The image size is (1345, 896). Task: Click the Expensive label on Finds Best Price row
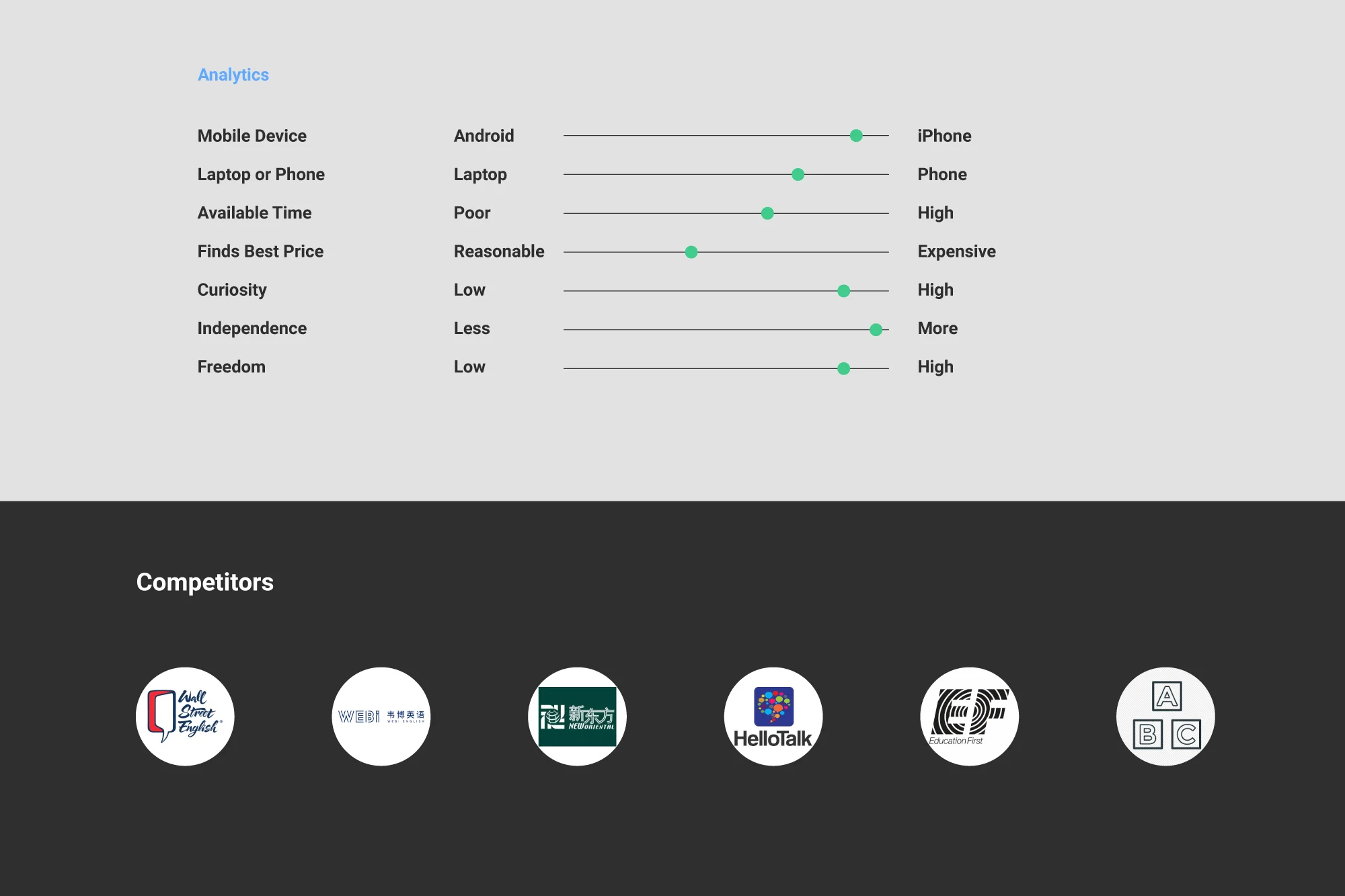956,251
